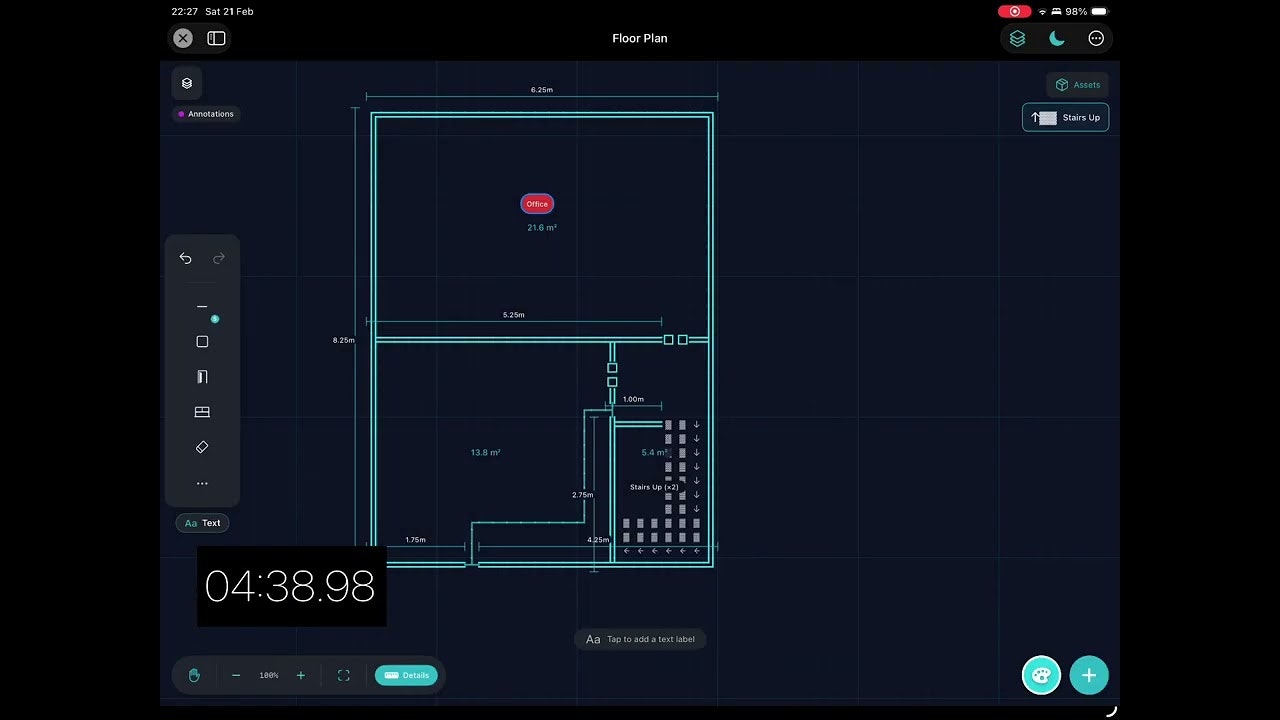Fit the plan to screen
Screen dimensions: 1280x720
point(344,675)
